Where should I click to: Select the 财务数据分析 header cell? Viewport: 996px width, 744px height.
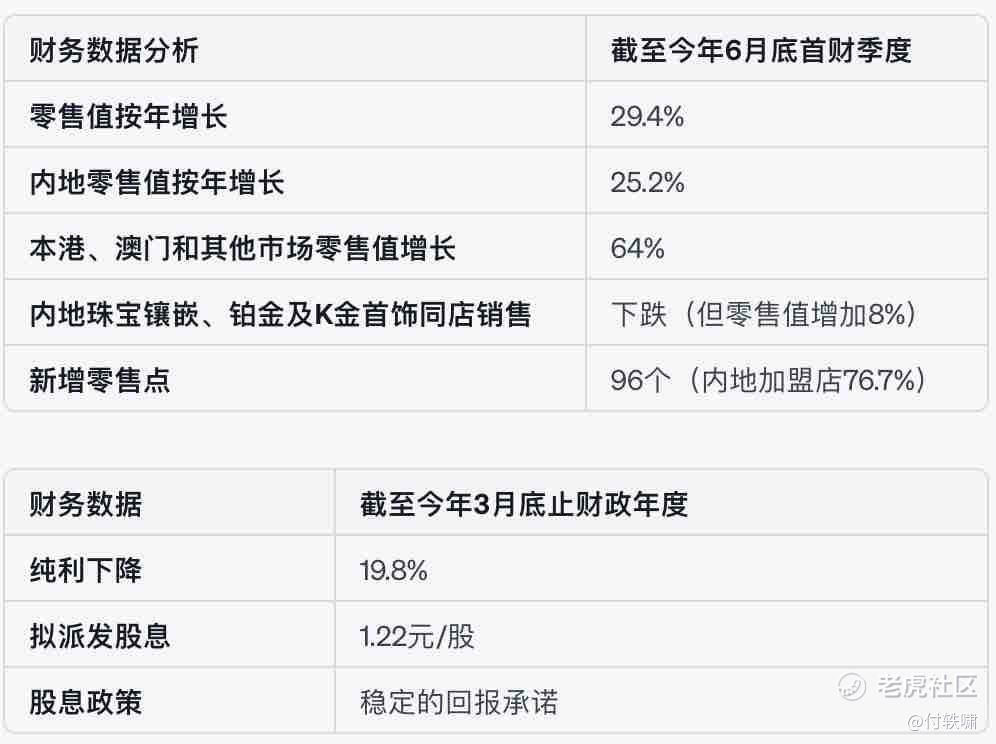[x=114, y=50]
